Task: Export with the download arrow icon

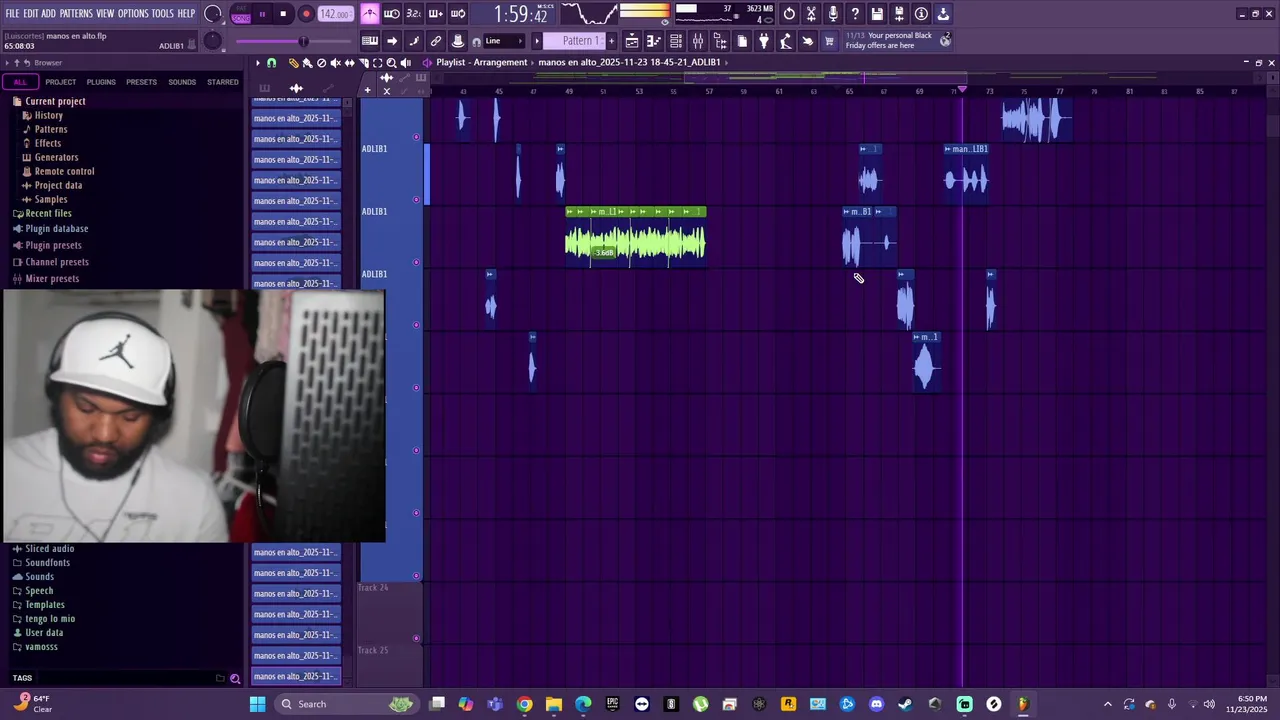Action: pyautogui.click(x=943, y=14)
